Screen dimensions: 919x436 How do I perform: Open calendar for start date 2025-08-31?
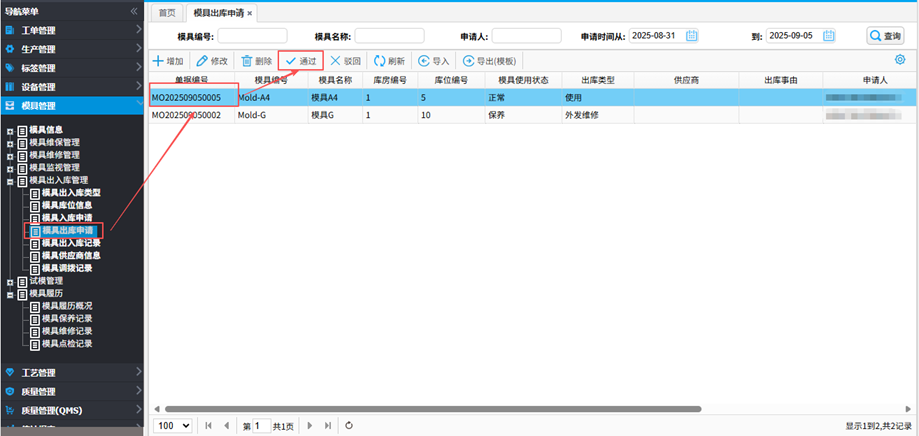691,36
